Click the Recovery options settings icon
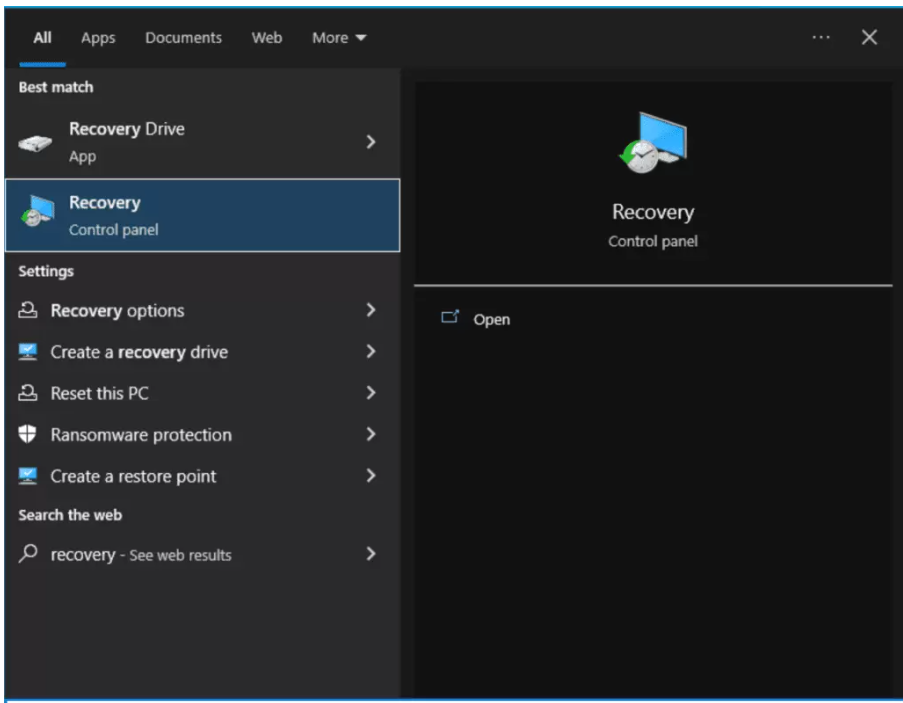 (x=28, y=311)
